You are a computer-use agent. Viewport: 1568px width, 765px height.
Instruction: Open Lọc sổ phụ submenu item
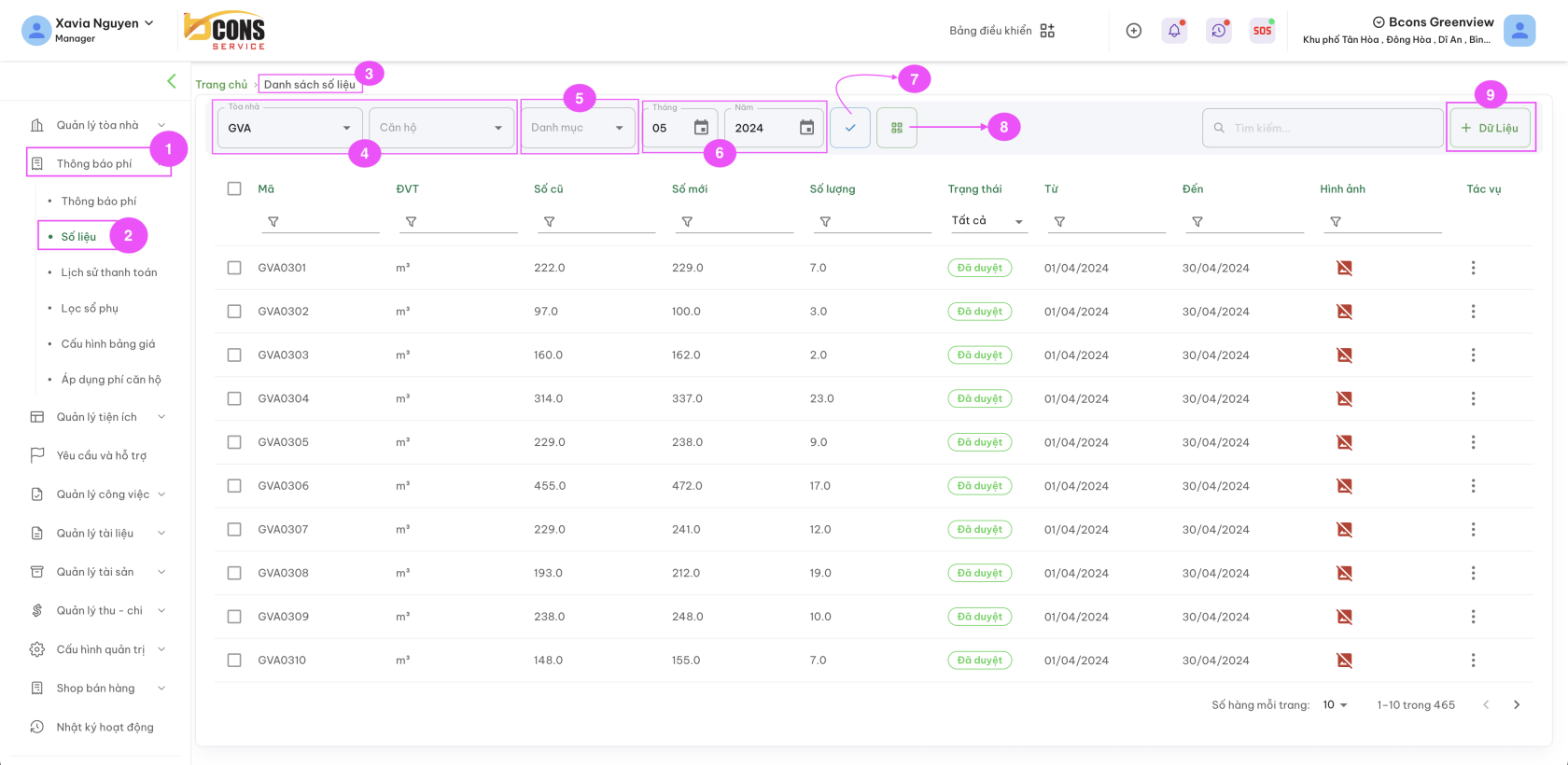click(x=90, y=308)
